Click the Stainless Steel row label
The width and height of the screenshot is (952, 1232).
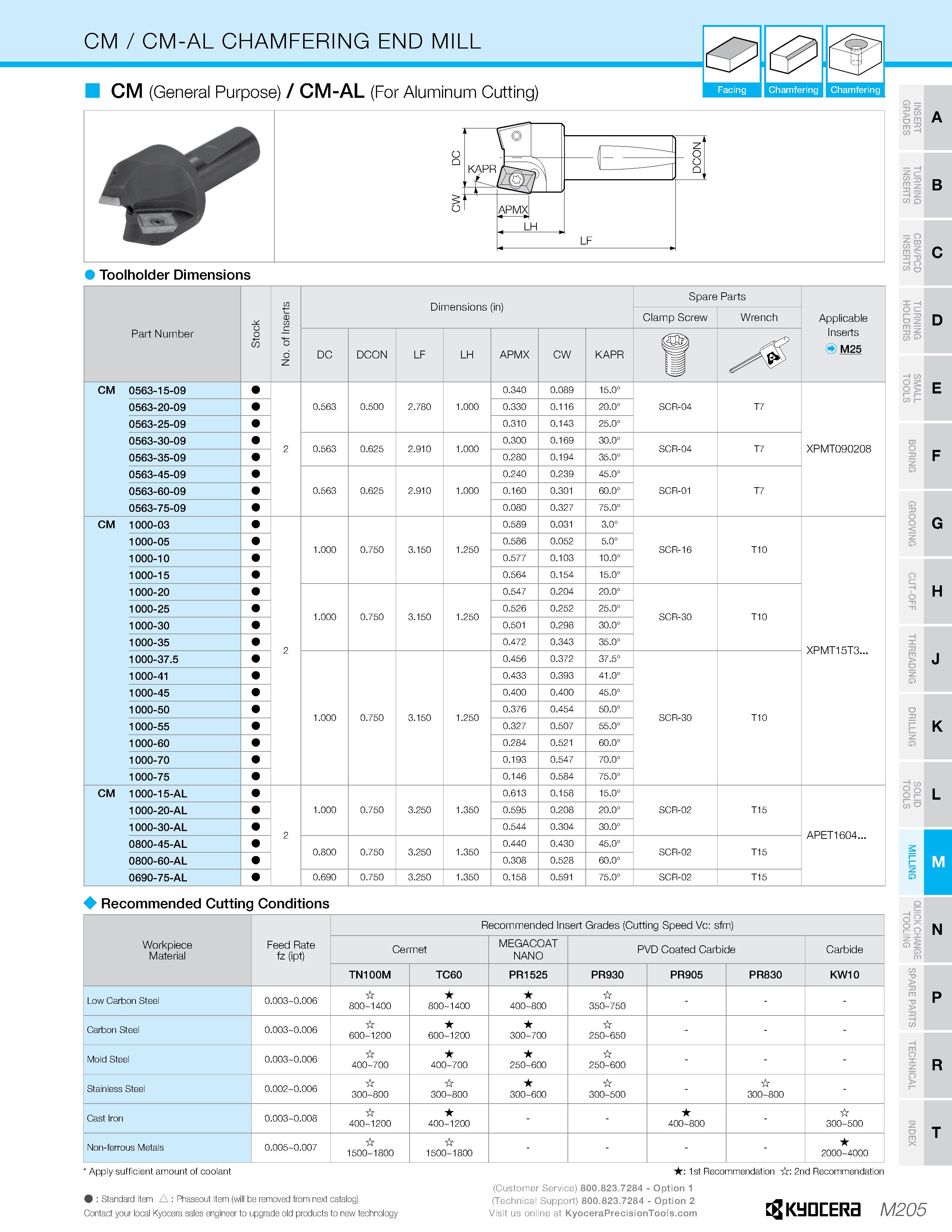point(116,1089)
